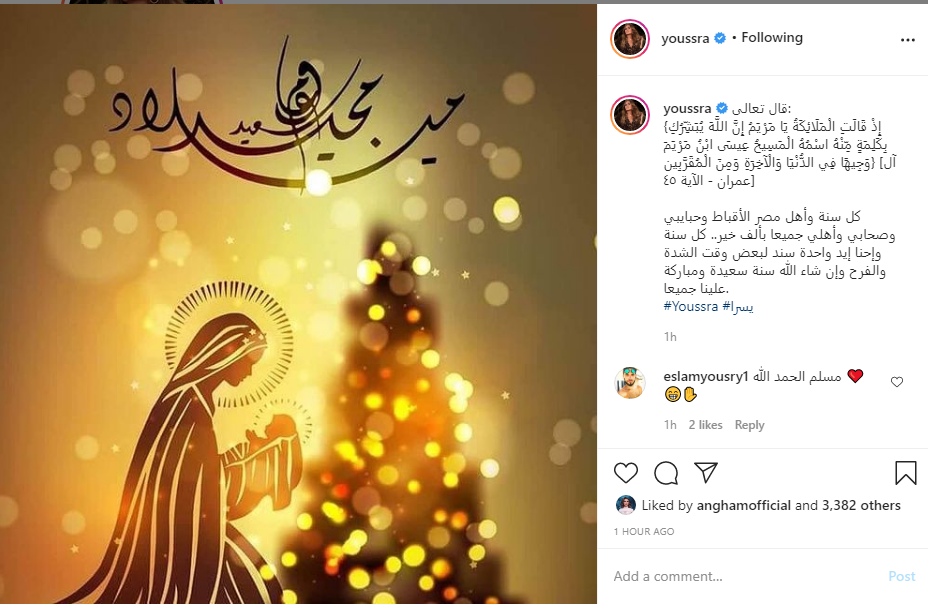928x604 pixels.
Task: Click the Add a comment field
Action: [x=746, y=576]
